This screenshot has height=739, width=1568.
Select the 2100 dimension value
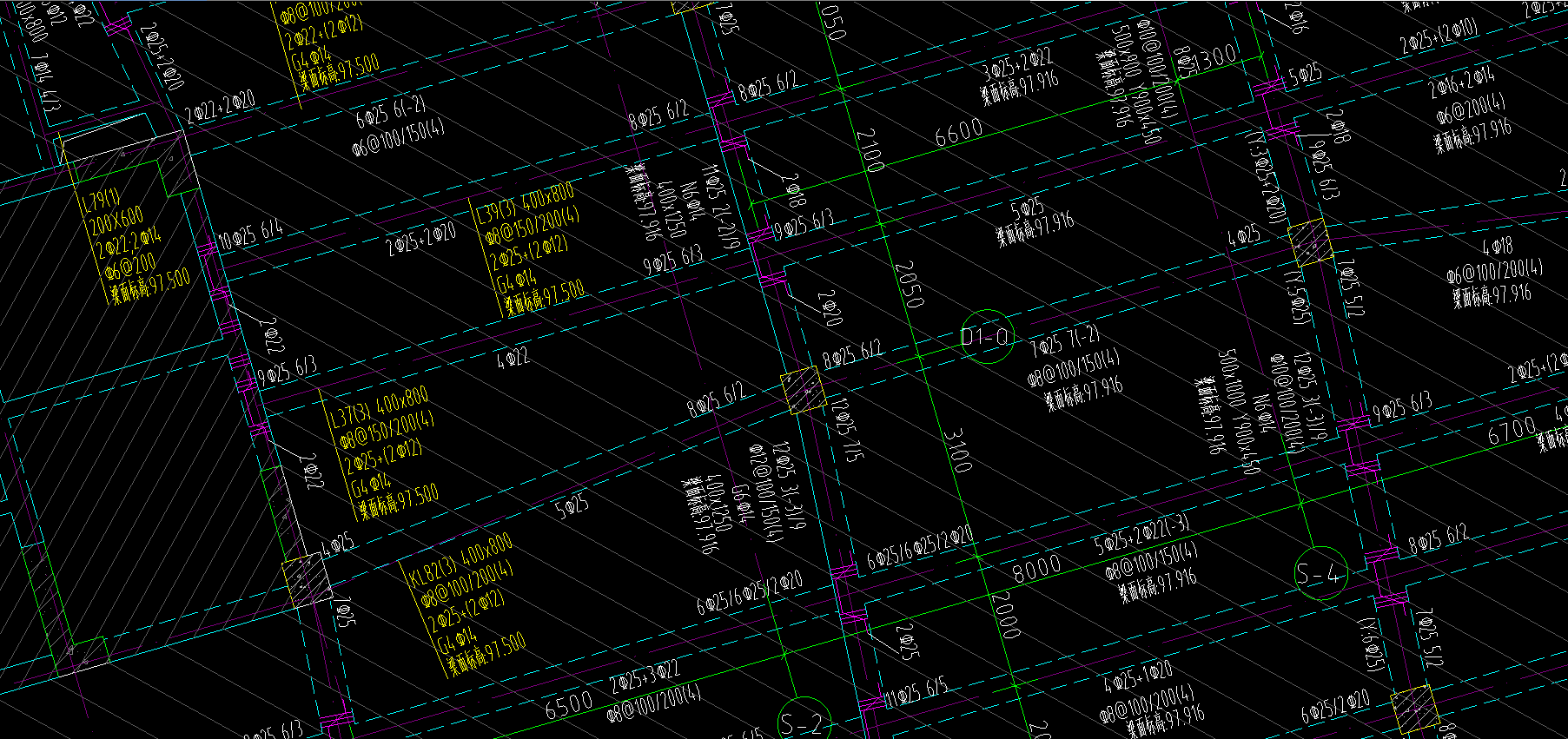click(870, 149)
